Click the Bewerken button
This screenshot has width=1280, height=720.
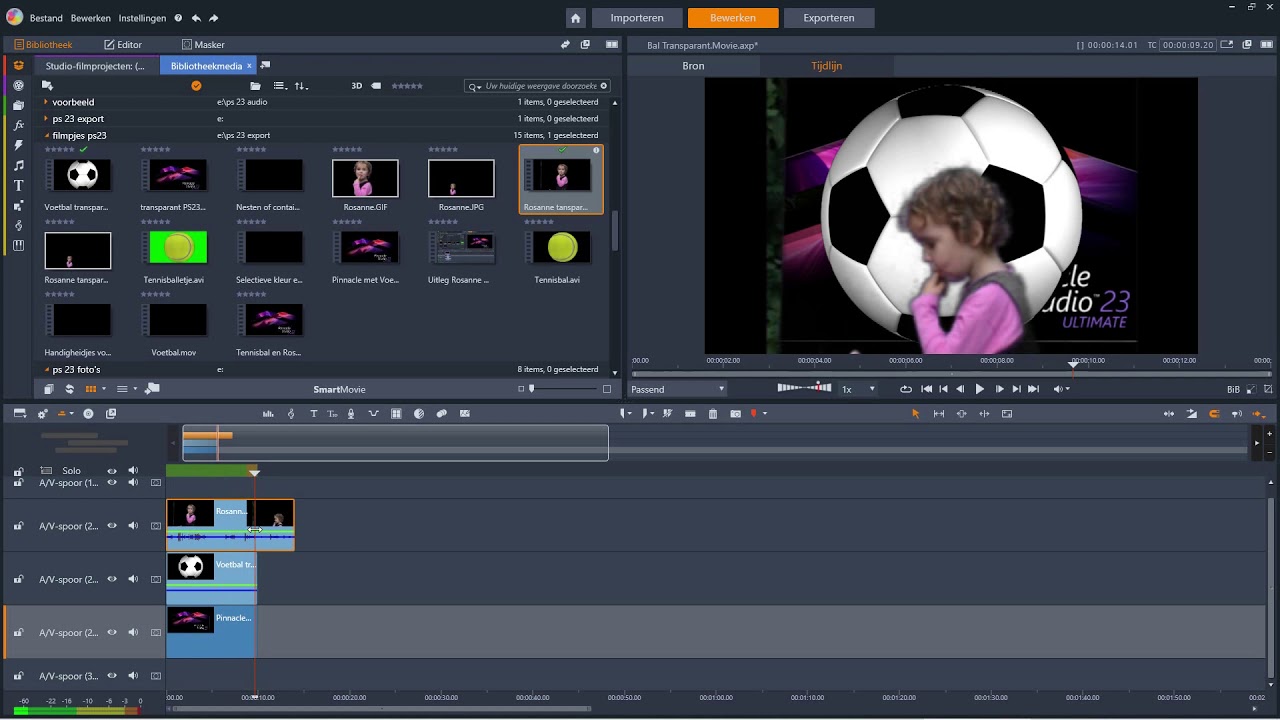coord(733,18)
